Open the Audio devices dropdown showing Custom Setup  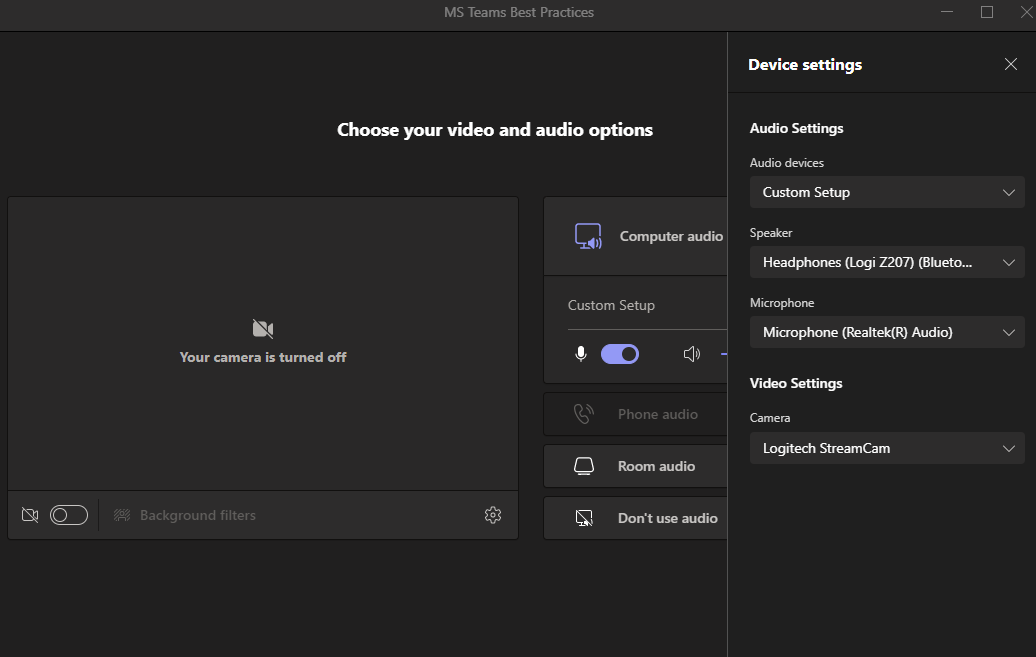(x=887, y=192)
